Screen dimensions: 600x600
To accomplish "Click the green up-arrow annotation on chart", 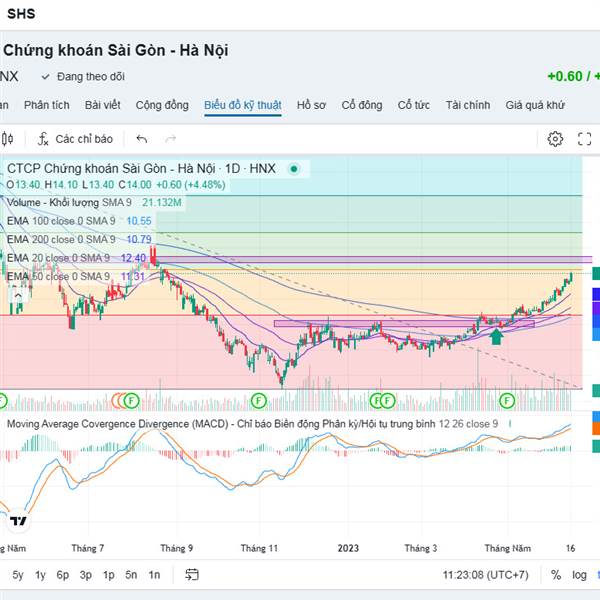I will 497,337.
